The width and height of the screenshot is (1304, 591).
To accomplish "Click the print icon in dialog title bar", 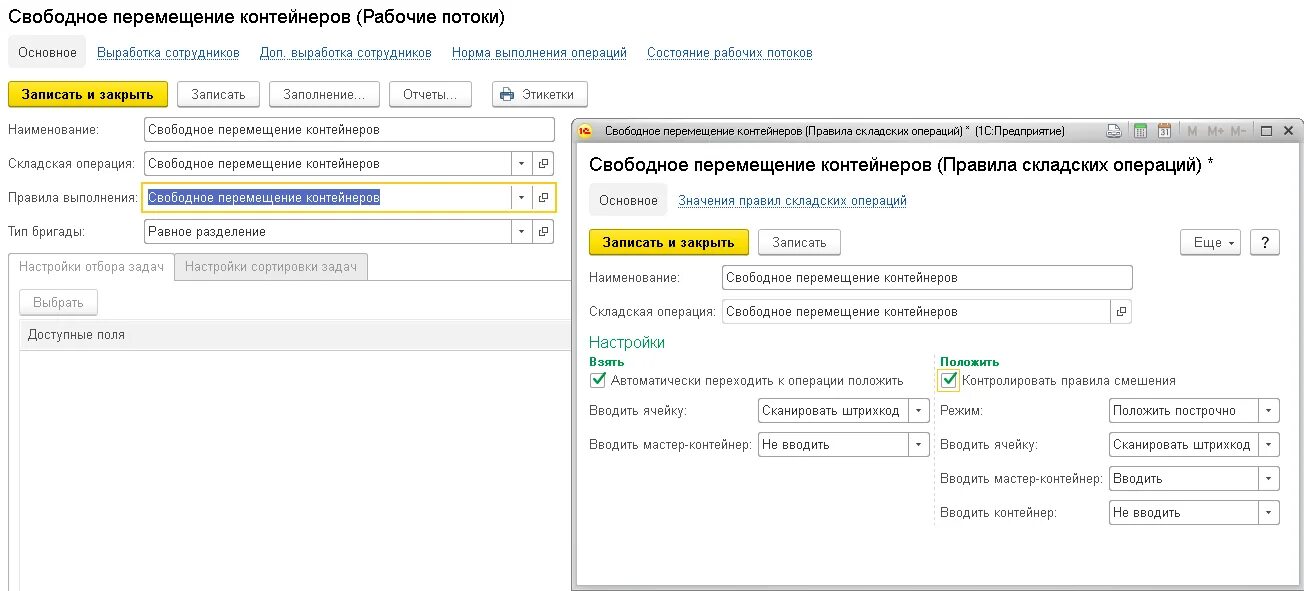I will tap(1114, 131).
